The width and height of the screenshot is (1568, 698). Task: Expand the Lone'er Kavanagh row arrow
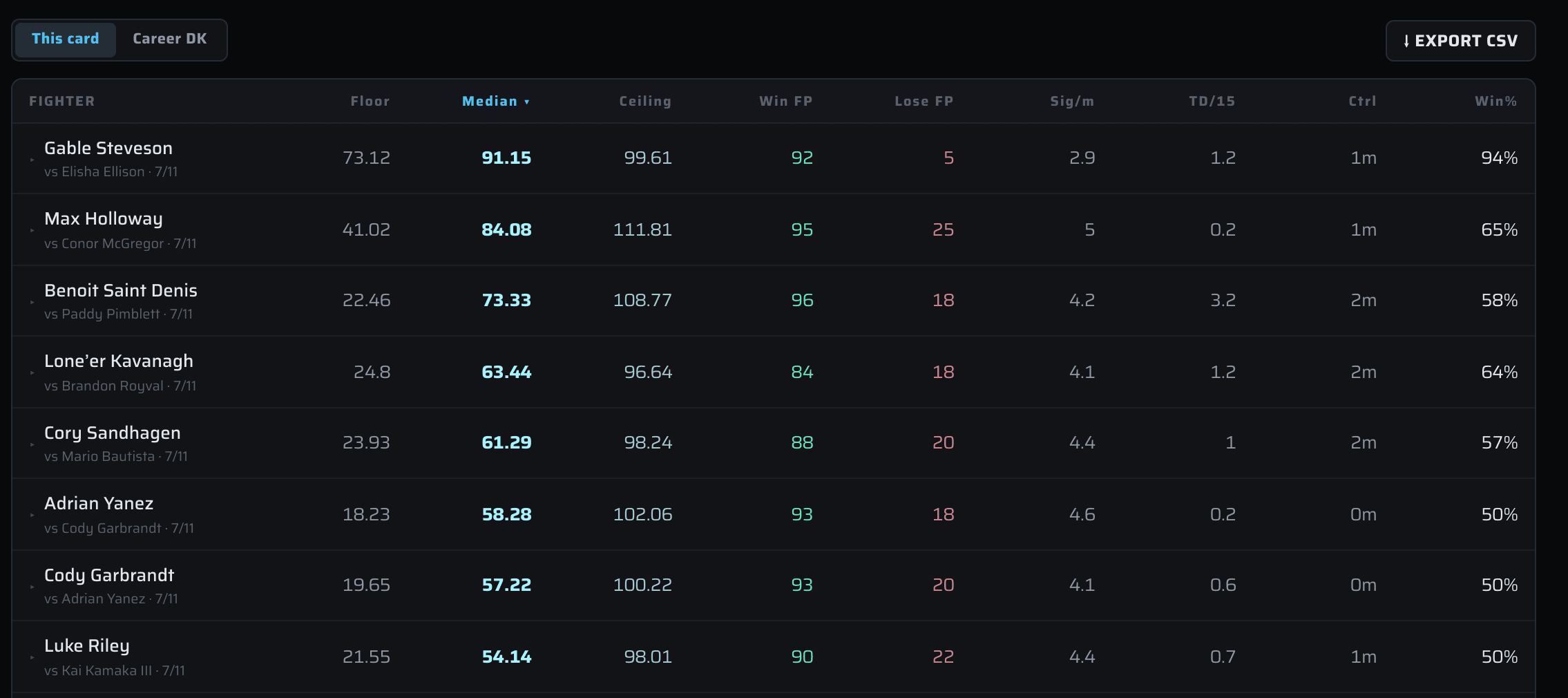tap(32, 372)
